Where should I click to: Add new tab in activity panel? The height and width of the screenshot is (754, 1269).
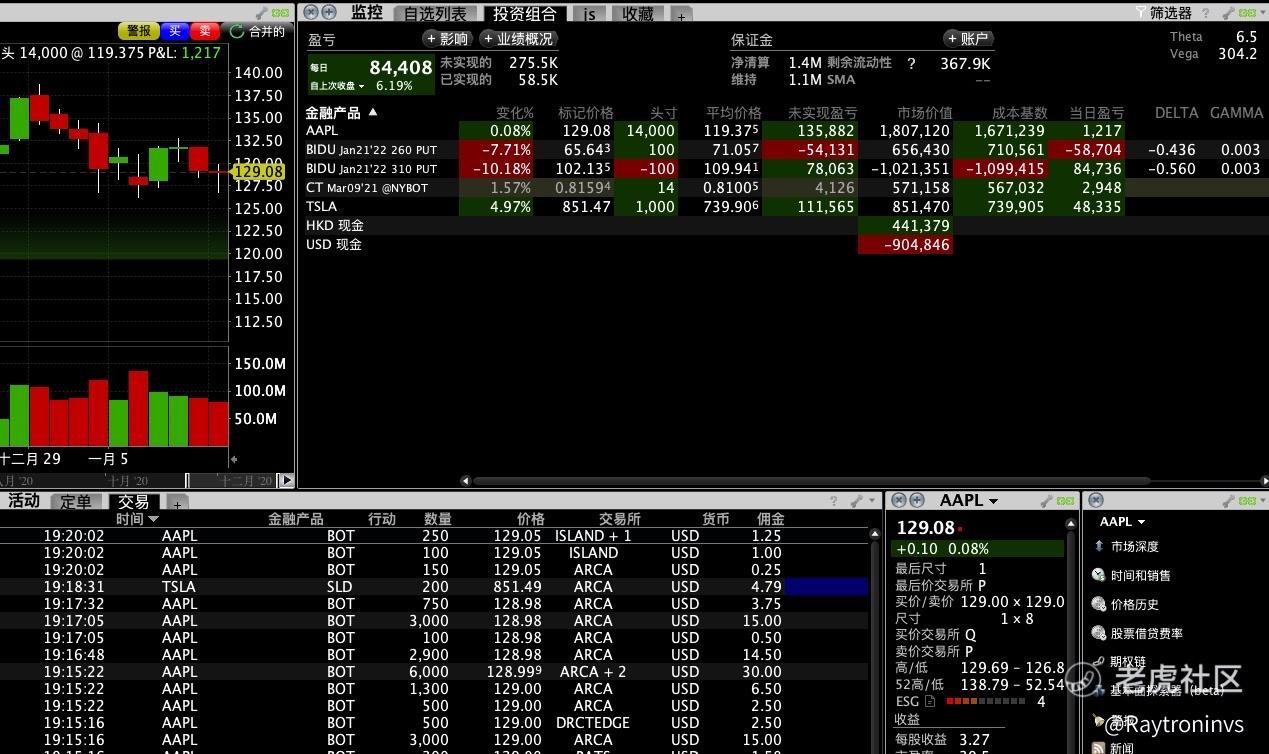176,503
